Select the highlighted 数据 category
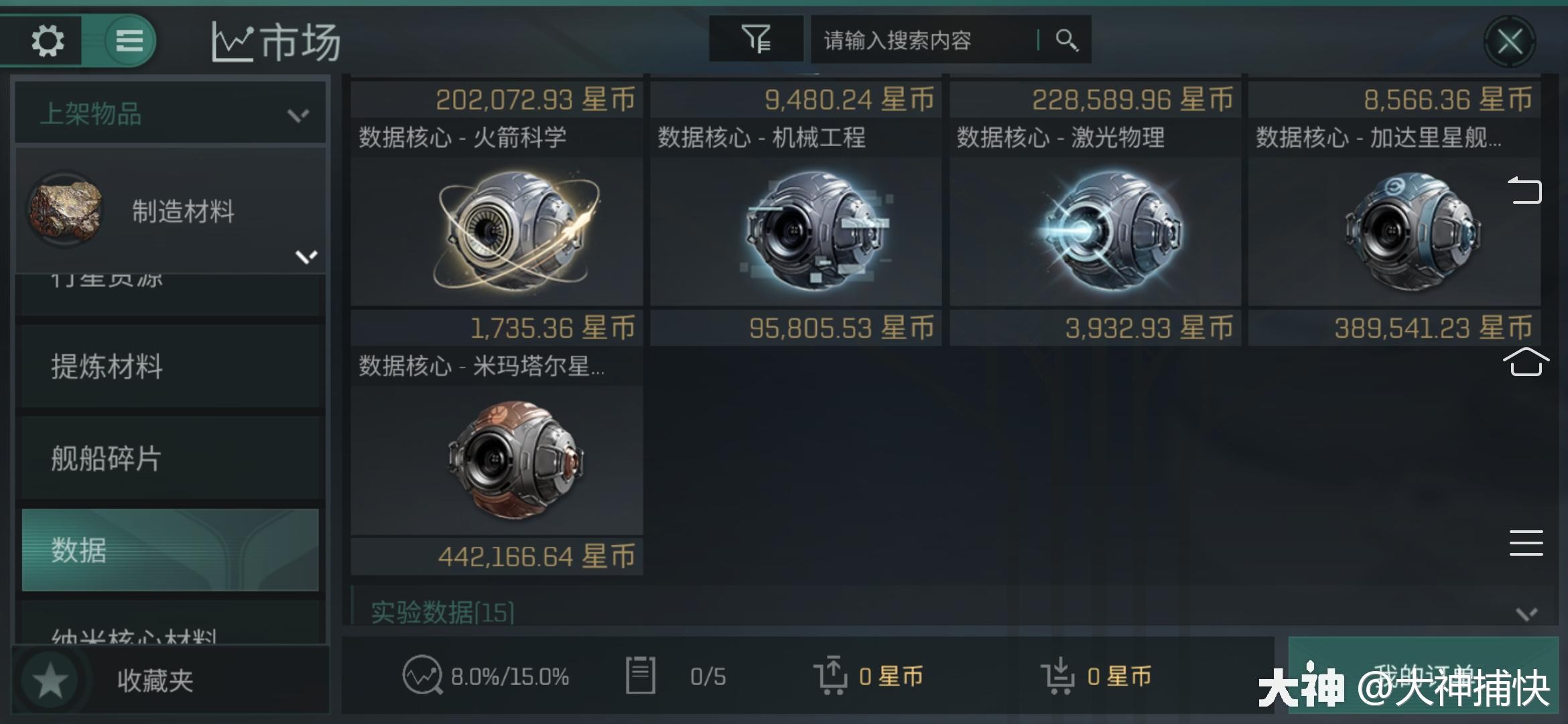 (x=170, y=550)
